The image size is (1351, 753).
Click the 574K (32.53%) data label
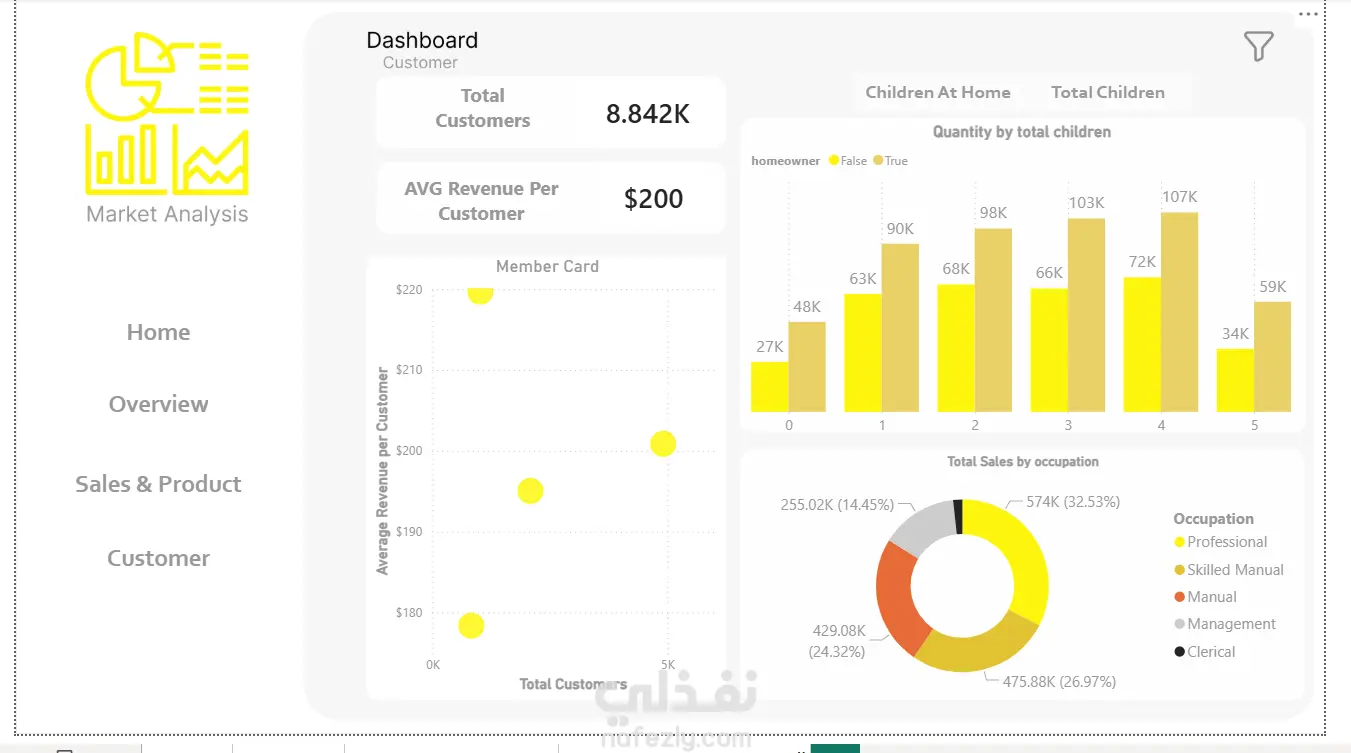point(1073,502)
